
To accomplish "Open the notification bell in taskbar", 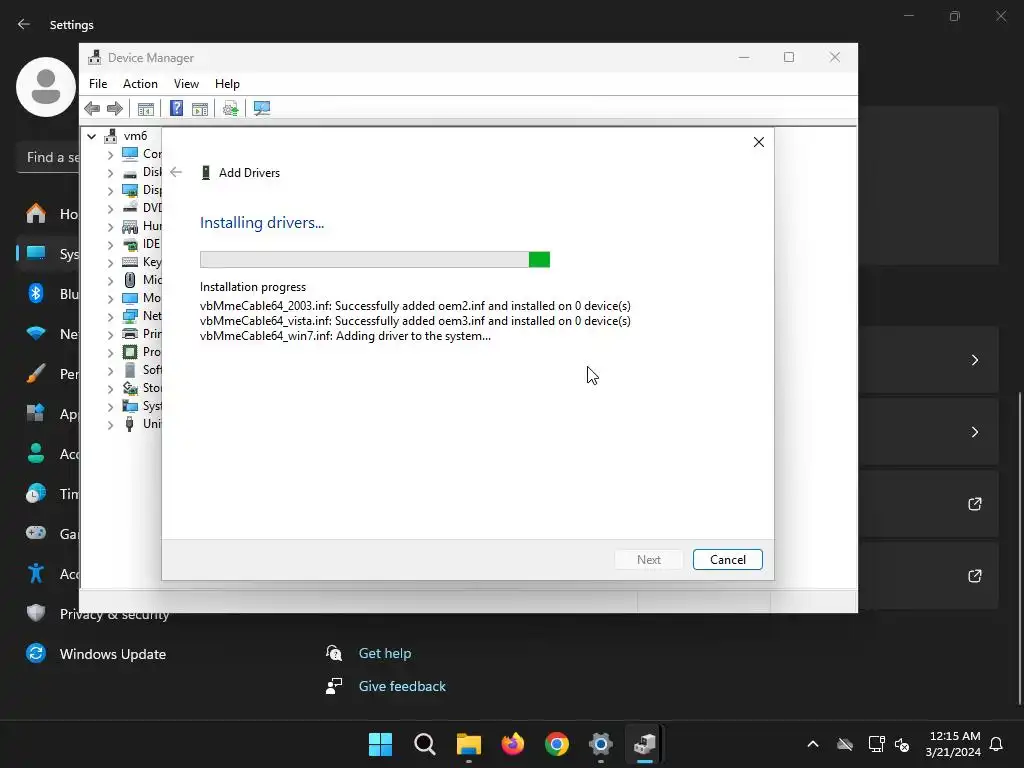I will [x=997, y=744].
